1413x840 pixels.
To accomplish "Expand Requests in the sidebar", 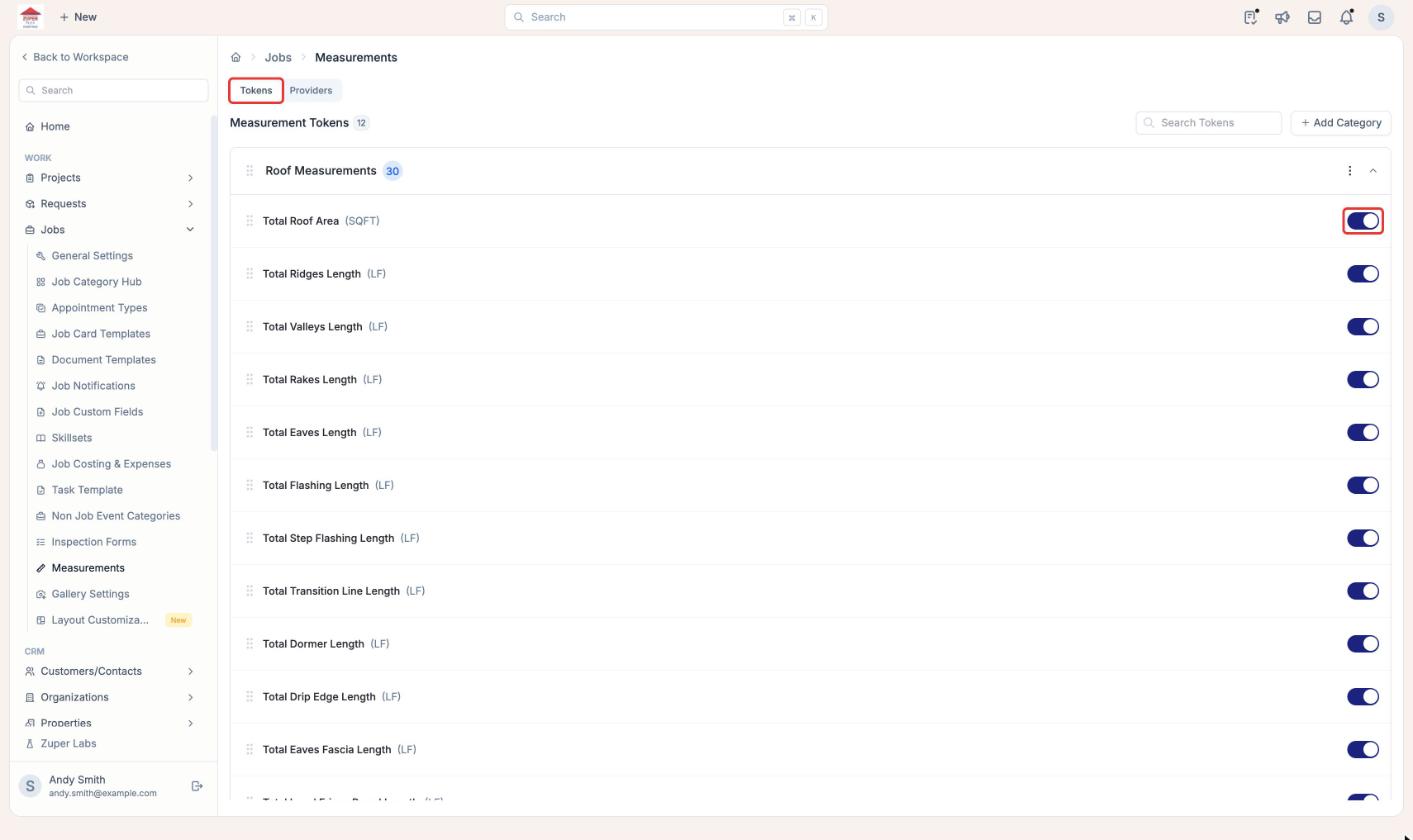I will point(190,204).
